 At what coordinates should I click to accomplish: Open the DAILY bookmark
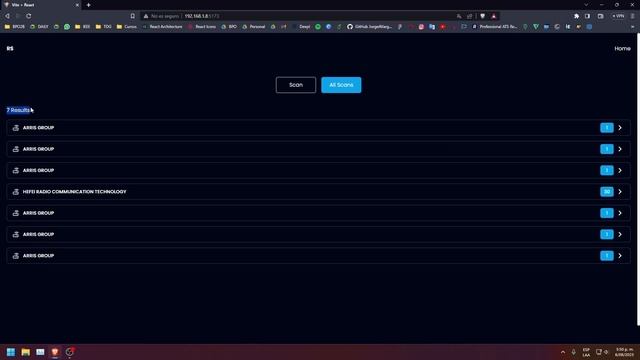pyautogui.click(x=40, y=27)
